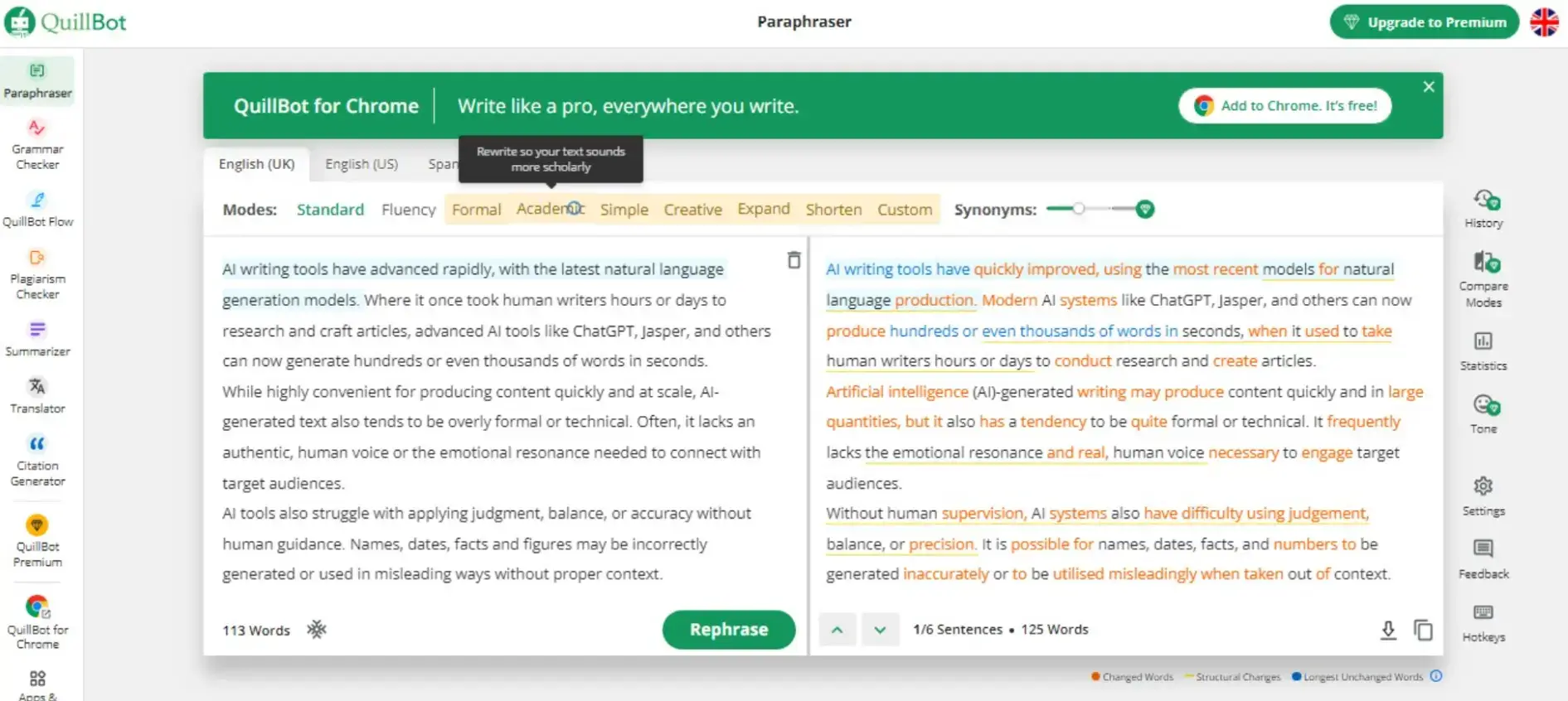Click the freeze words snowflake icon
Viewport: 1568px width, 701px height.
pyautogui.click(x=317, y=630)
